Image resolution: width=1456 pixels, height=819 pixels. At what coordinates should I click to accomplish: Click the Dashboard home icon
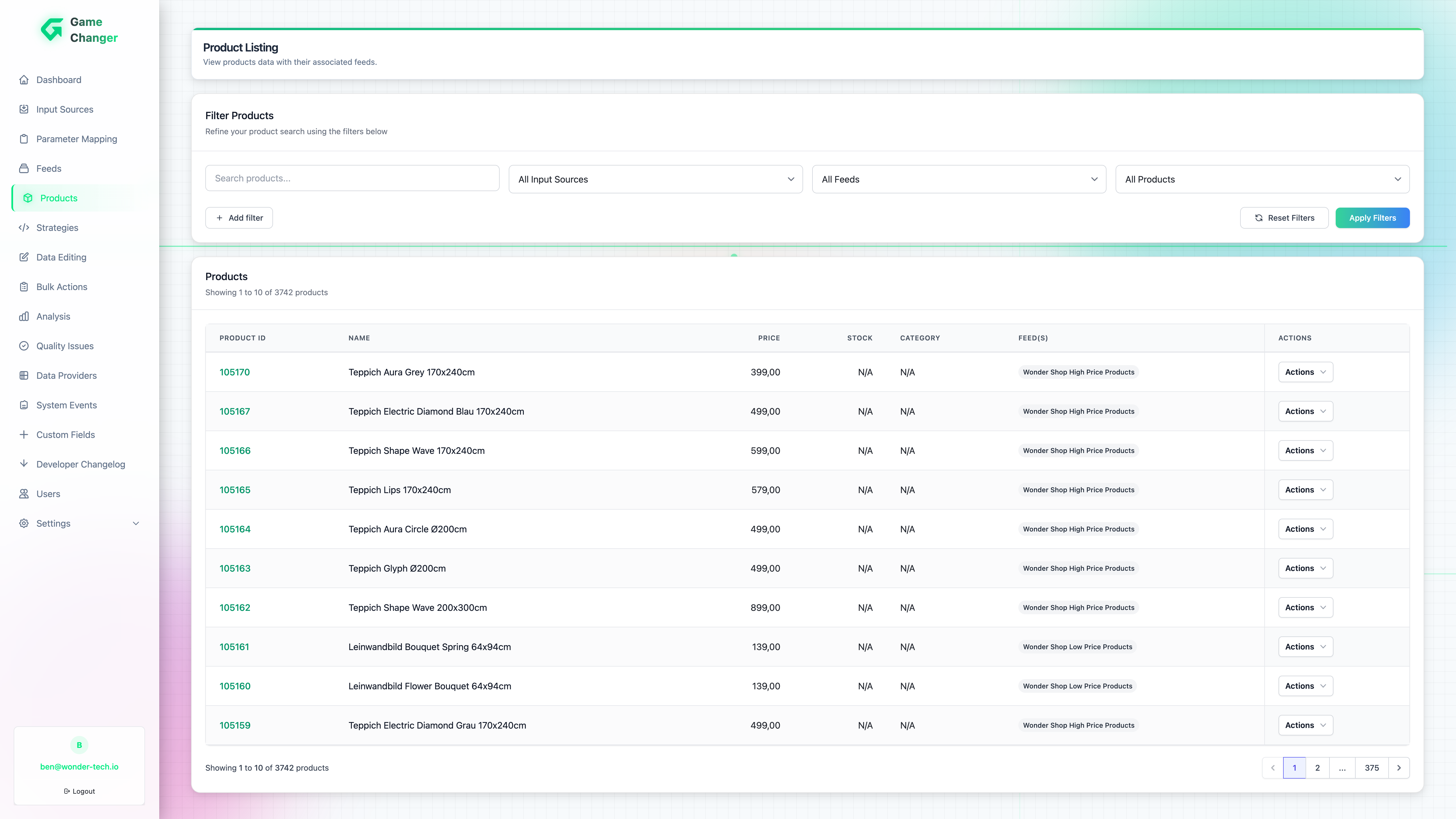(x=24, y=80)
